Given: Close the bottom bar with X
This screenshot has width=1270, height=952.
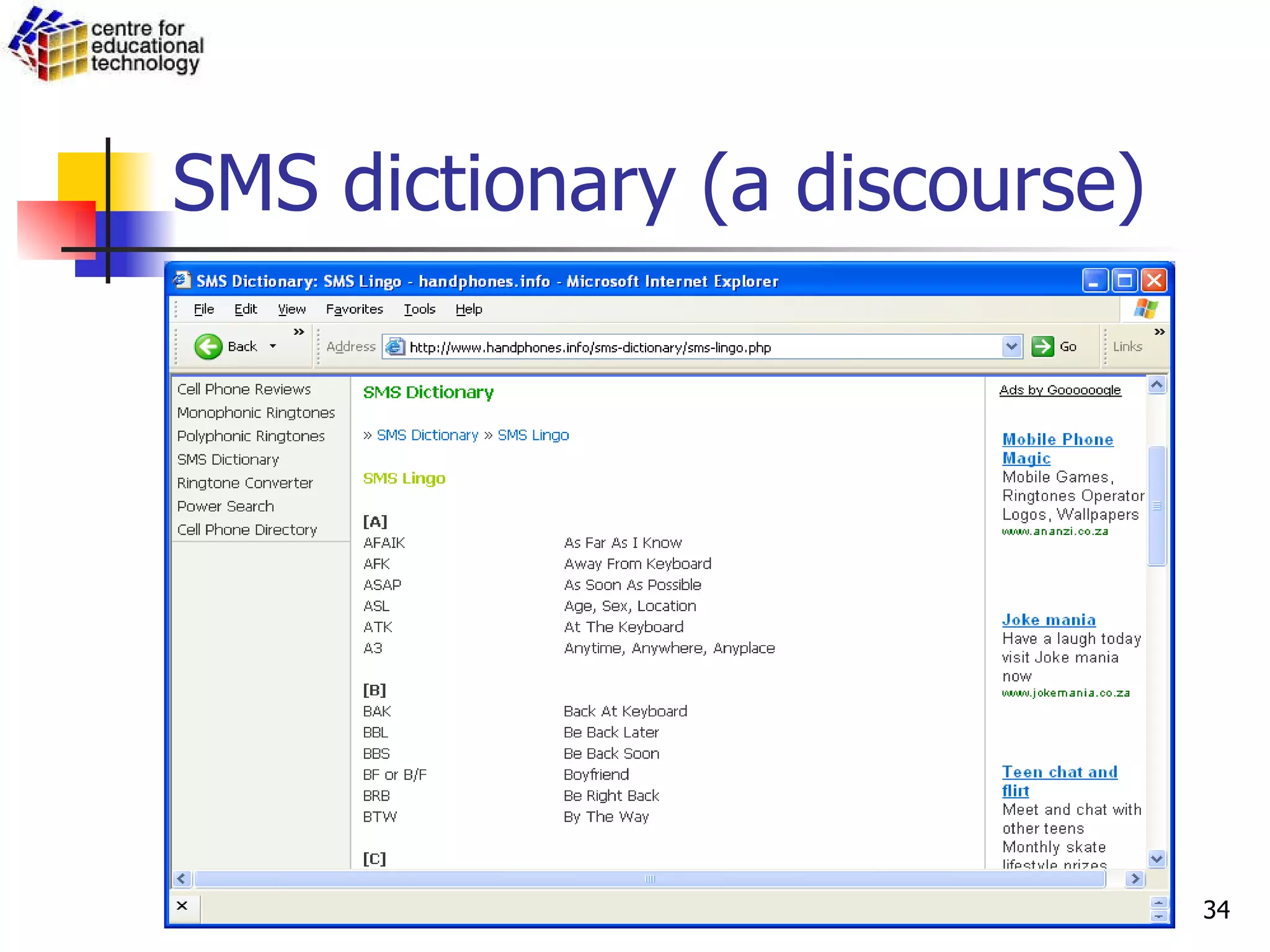Looking at the screenshot, I should tap(182, 906).
